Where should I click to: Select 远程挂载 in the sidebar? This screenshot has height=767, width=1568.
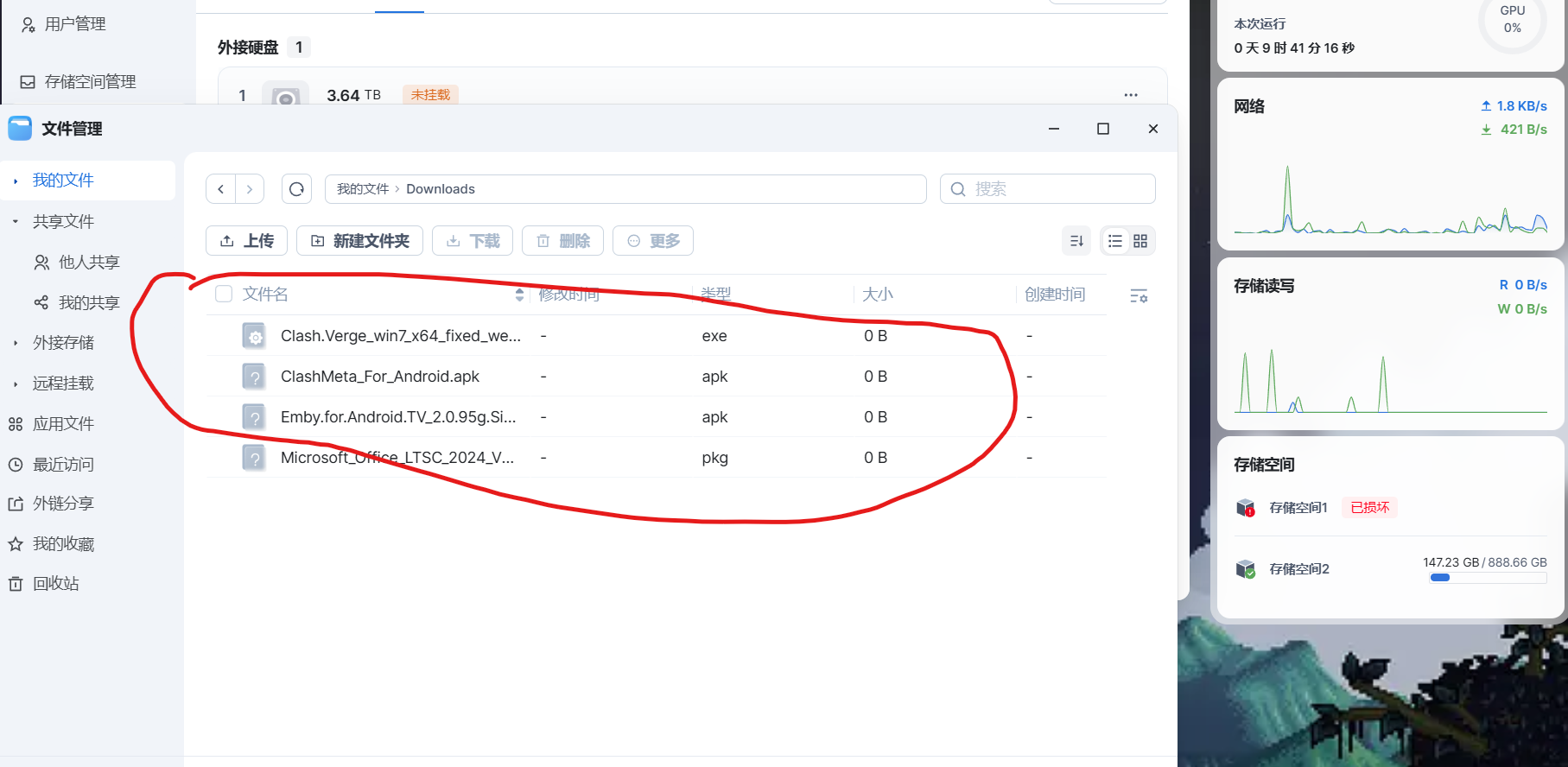coord(63,383)
